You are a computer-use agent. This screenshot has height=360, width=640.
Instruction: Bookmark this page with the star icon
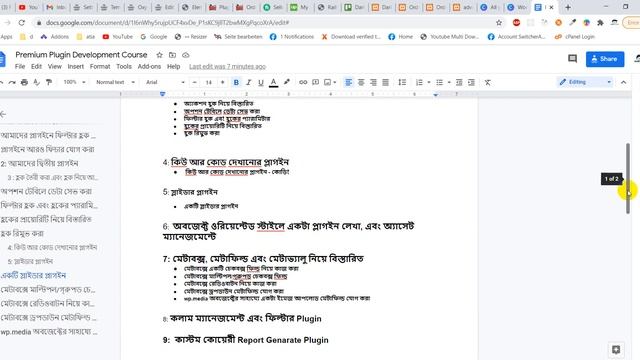pyautogui.click(x=499, y=23)
